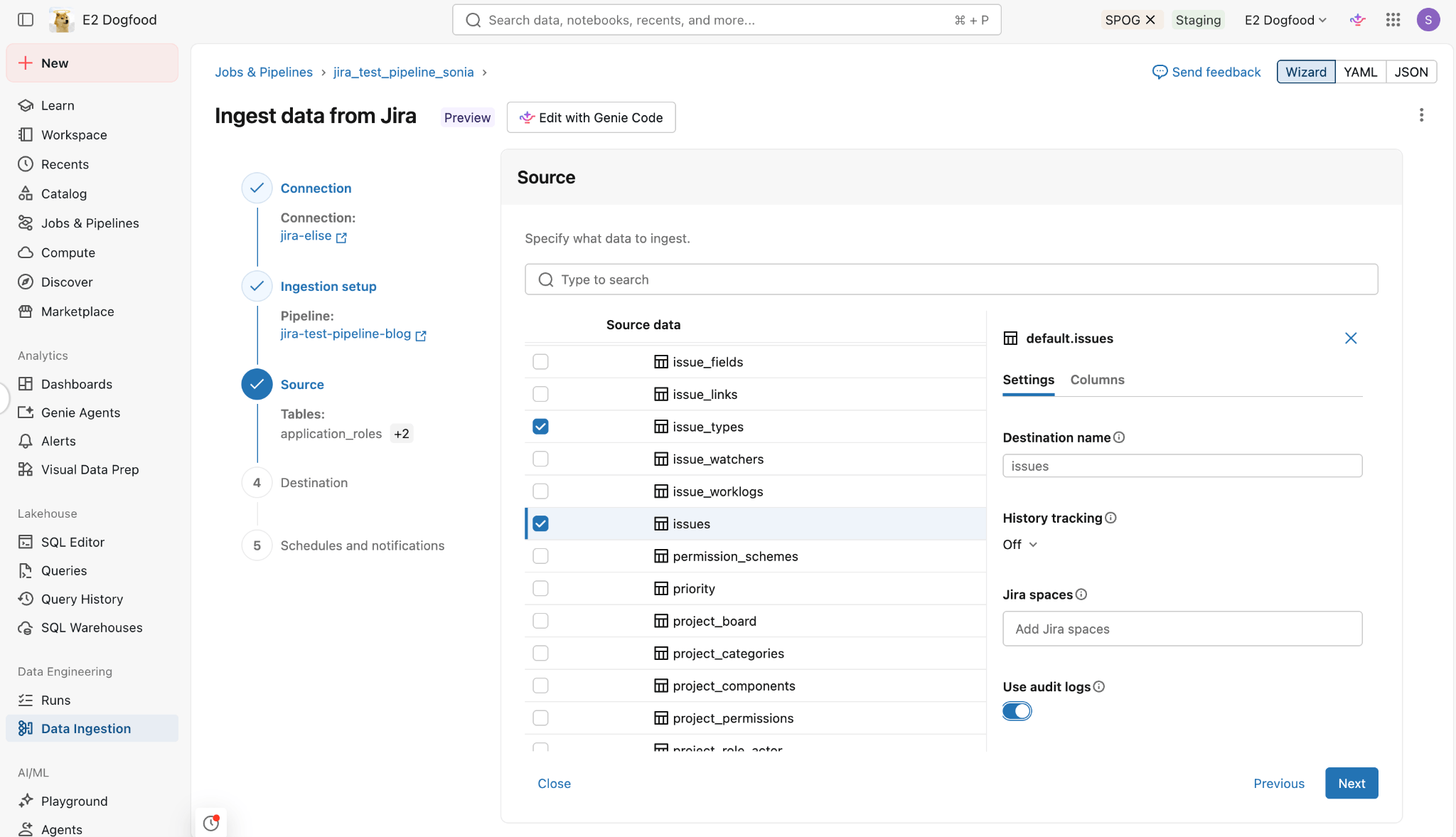Click the History tracking info icon

(x=1110, y=518)
